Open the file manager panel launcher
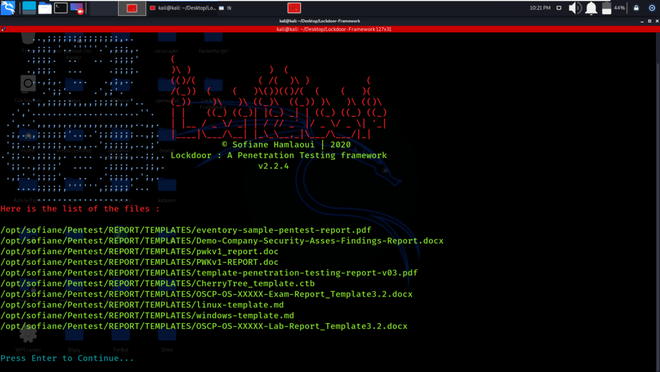The height and width of the screenshot is (372, 660). pos(45,8)
